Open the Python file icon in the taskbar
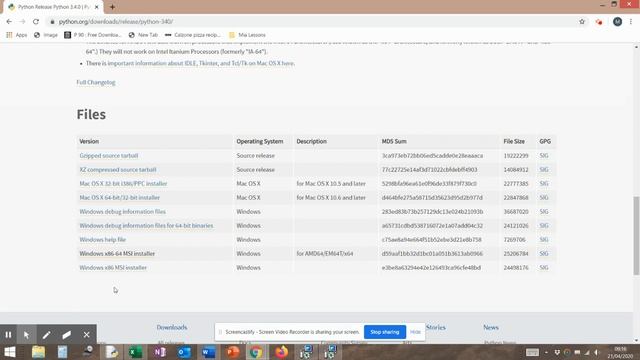The image size is (640, 360). click(111, 352)
